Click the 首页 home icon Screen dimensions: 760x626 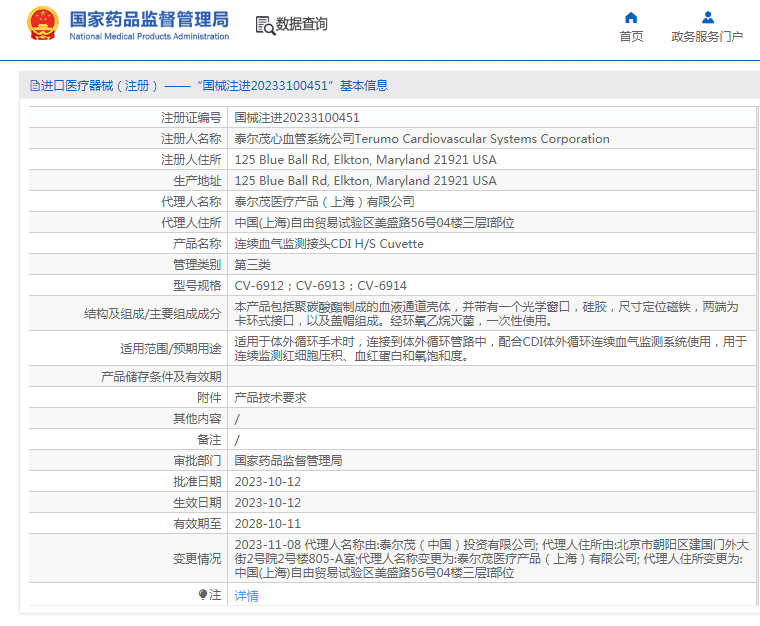point(631,18)
